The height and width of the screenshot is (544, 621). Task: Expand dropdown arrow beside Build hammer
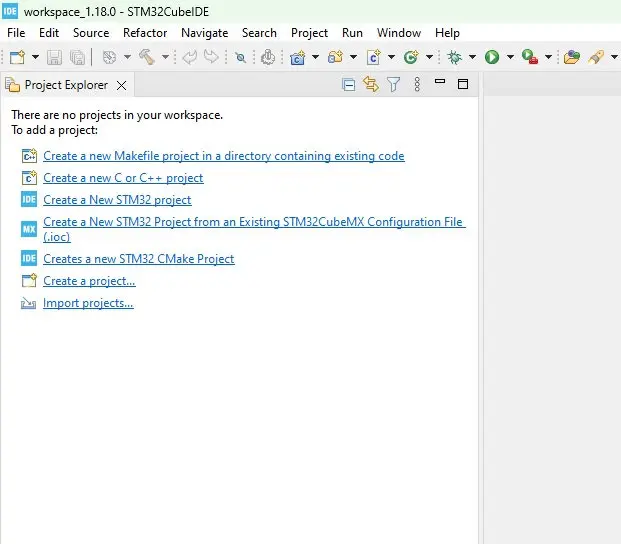click(x=166, y=58)
